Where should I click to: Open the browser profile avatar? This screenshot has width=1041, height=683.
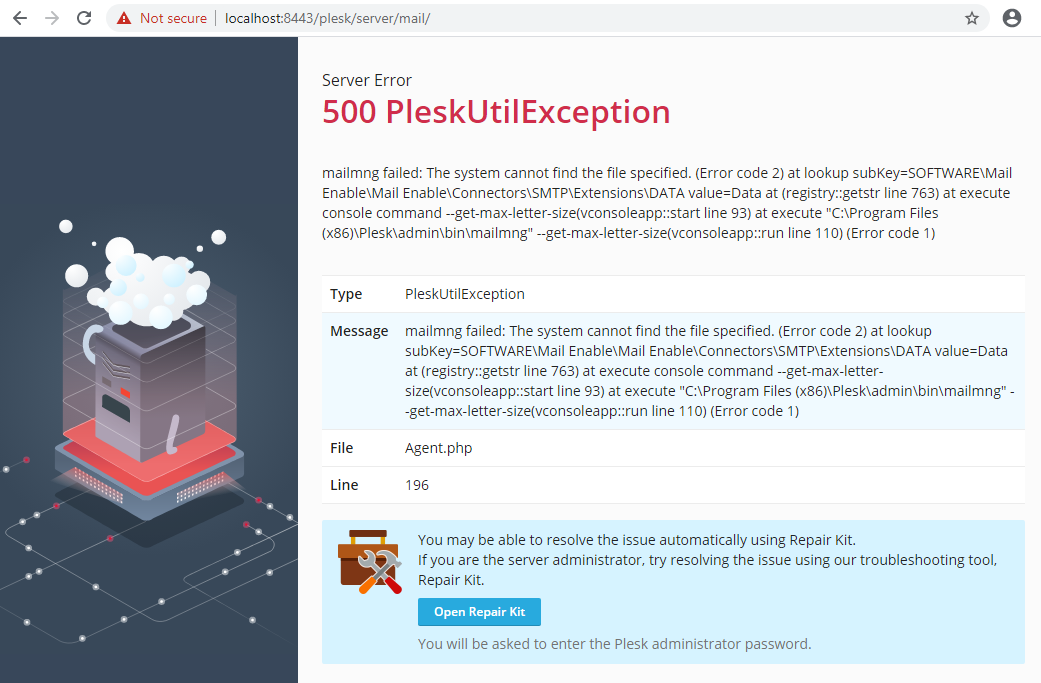coord(1012,18)
